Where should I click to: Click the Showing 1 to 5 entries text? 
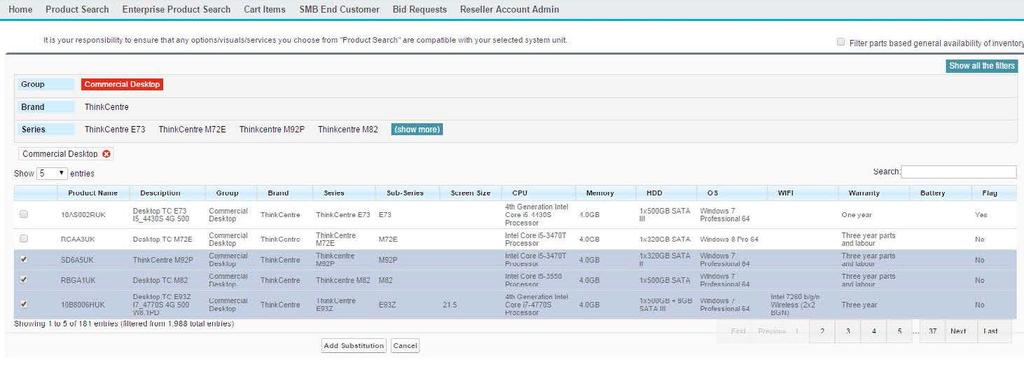(x=124, y=323)
